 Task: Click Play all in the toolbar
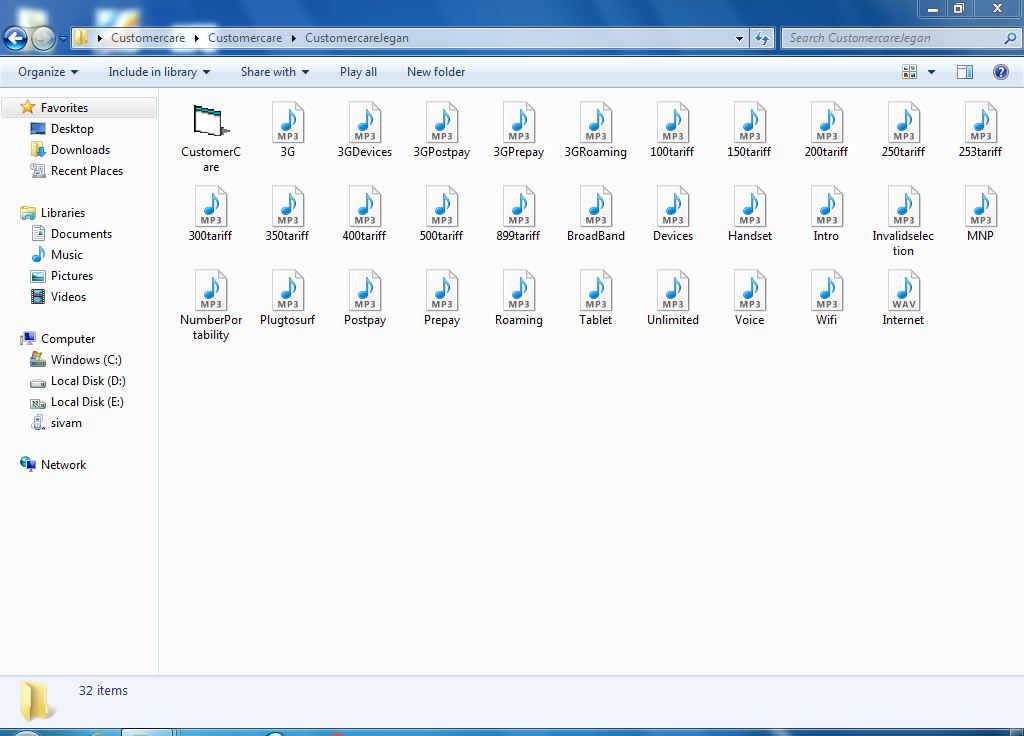(x=359, y=72)
